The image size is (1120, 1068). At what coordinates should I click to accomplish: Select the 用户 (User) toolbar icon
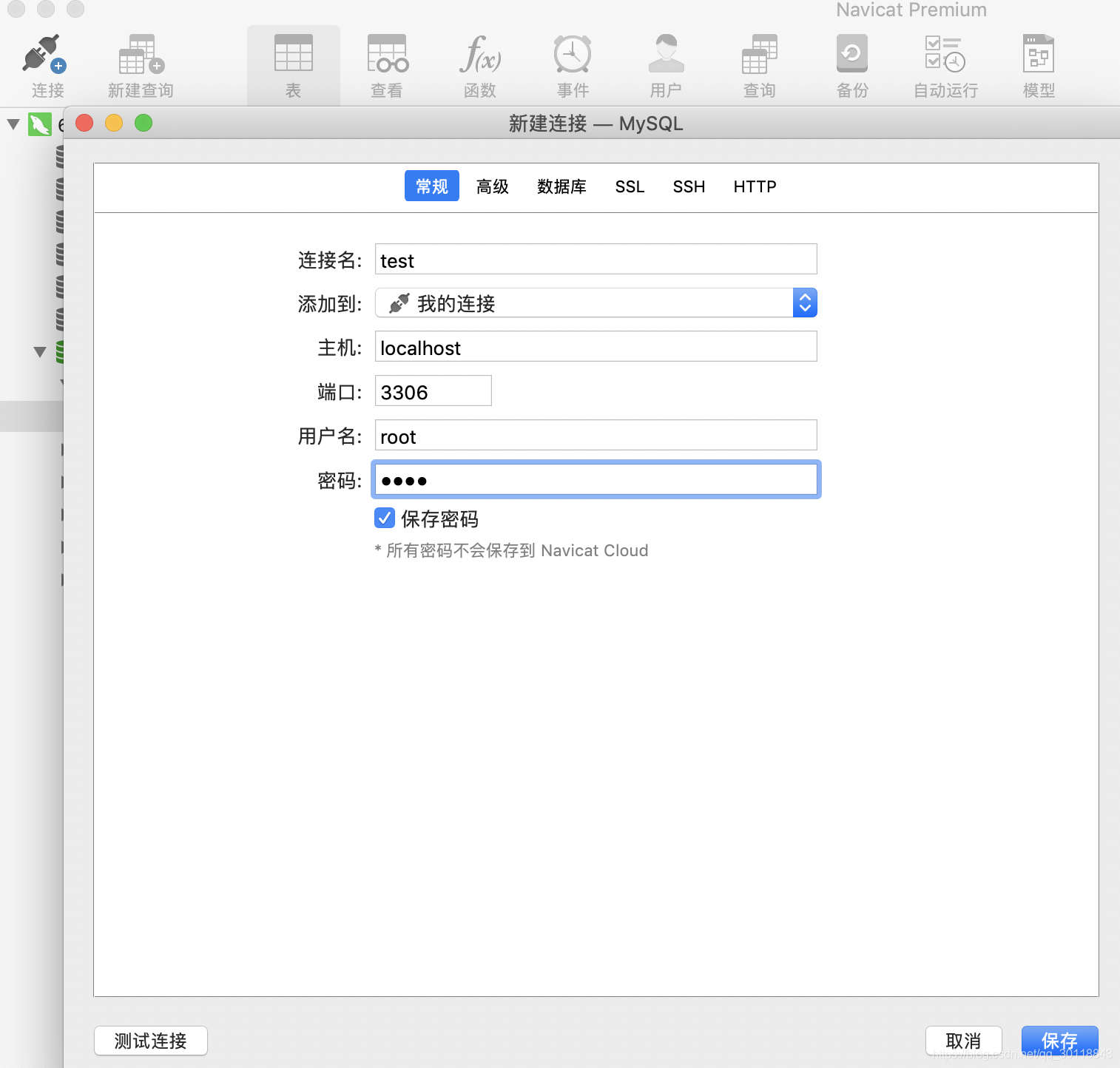666,53
